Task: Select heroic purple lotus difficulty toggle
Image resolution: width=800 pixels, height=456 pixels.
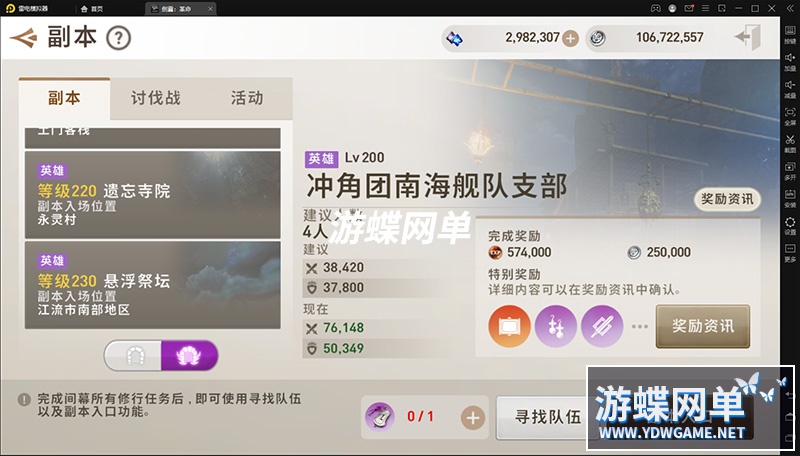Action: tap(189, 356)
